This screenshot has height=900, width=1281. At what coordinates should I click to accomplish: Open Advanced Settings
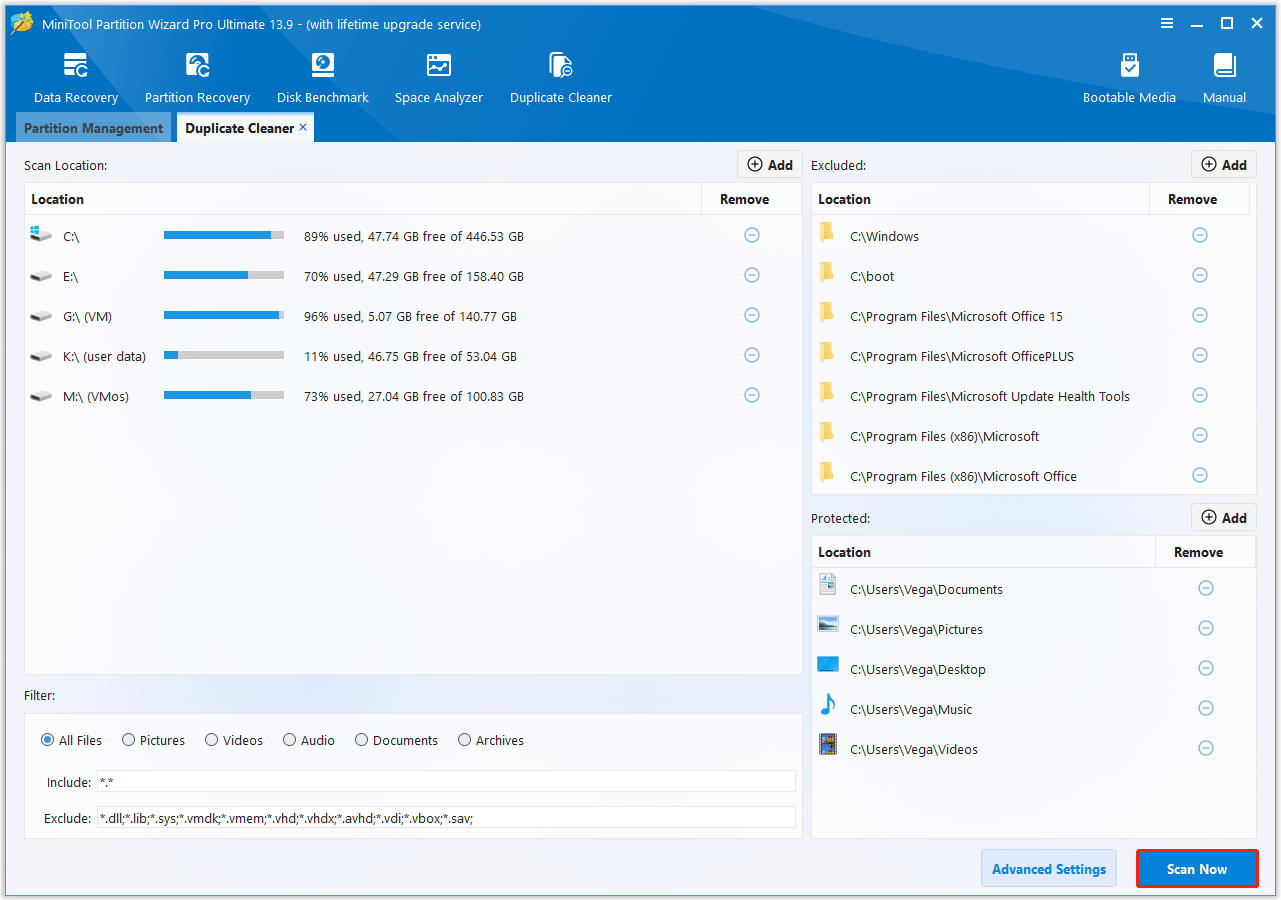1049,869
